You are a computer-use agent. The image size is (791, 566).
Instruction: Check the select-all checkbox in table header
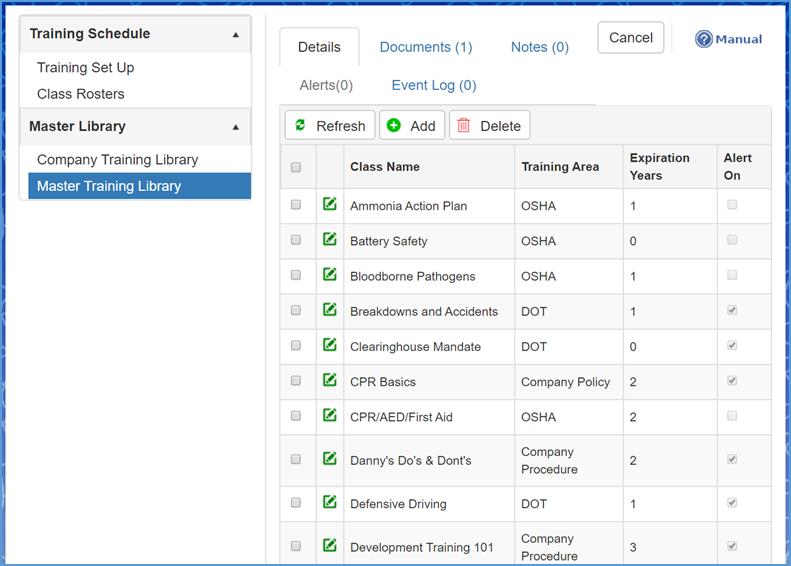point(296,167)
